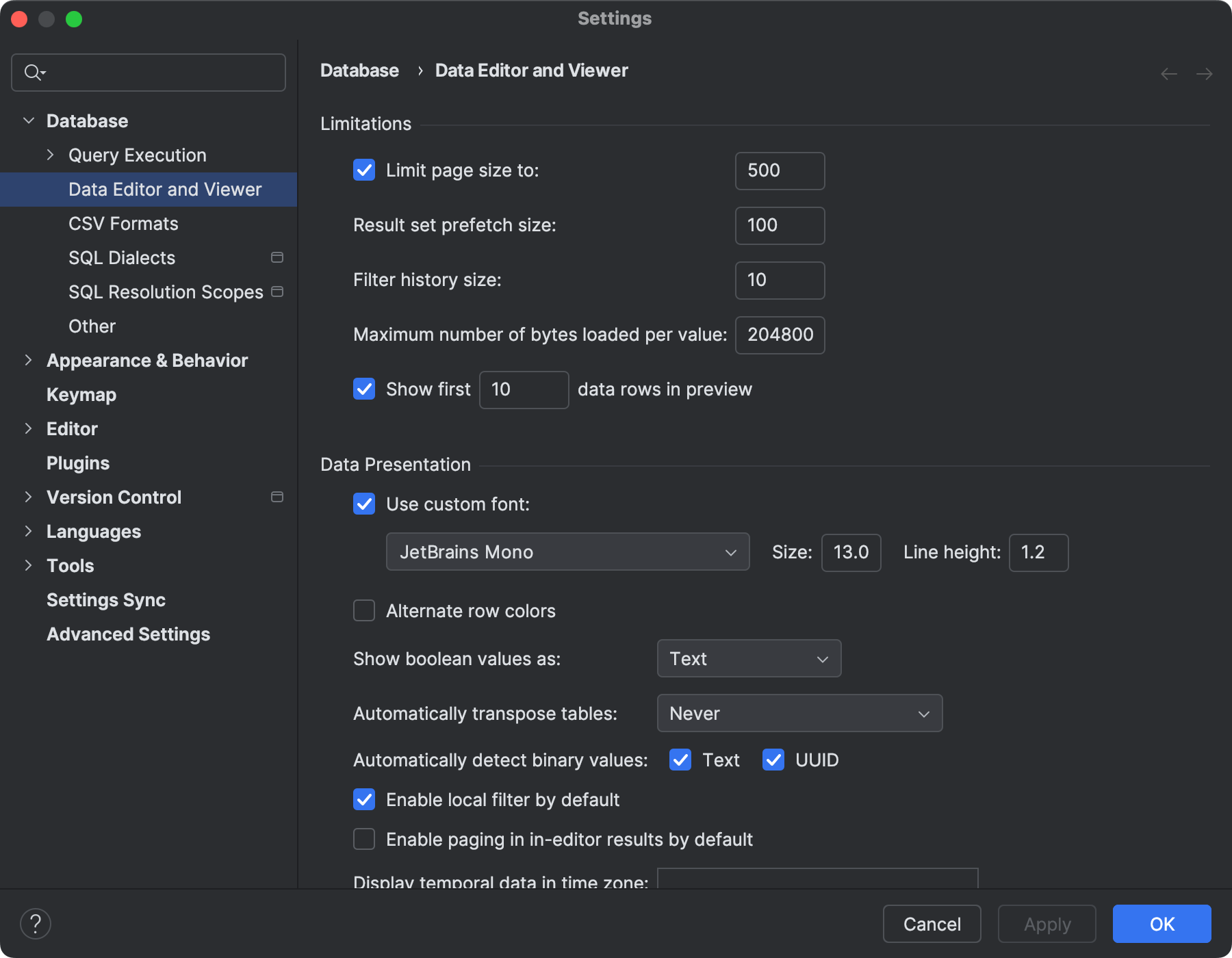Click the icon beside Version Control
Image resolution: width=1232 pixels, height=958 pixels.
277,497
